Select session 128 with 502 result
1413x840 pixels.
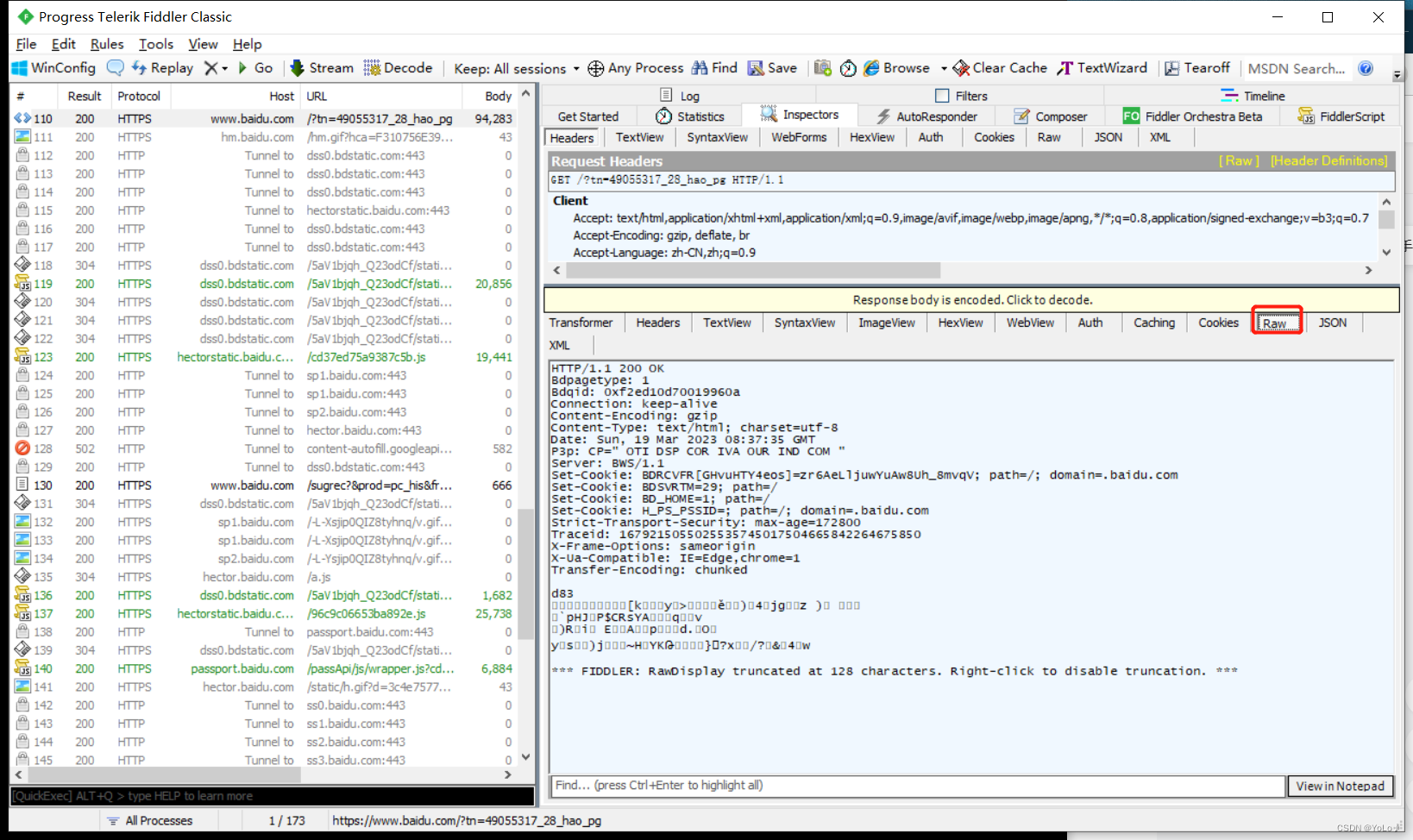click(264, 448)
